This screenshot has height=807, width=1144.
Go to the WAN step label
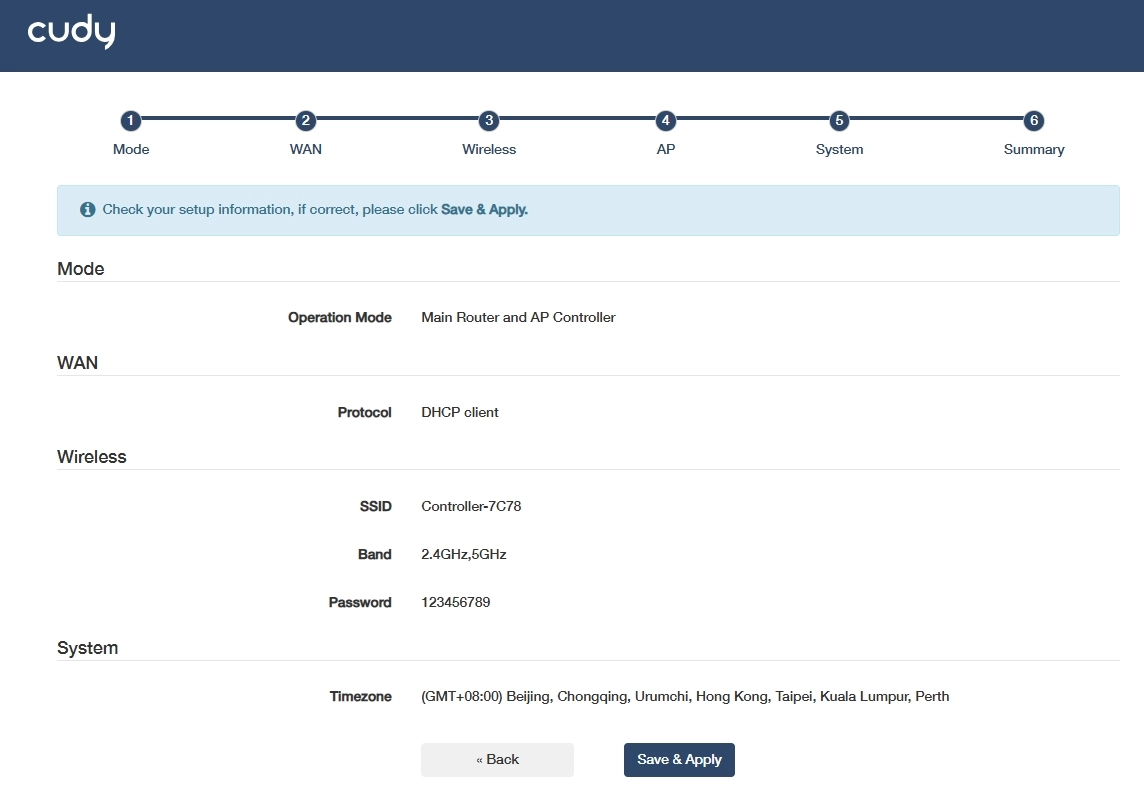pyautogui.click(x=306, y=149)
